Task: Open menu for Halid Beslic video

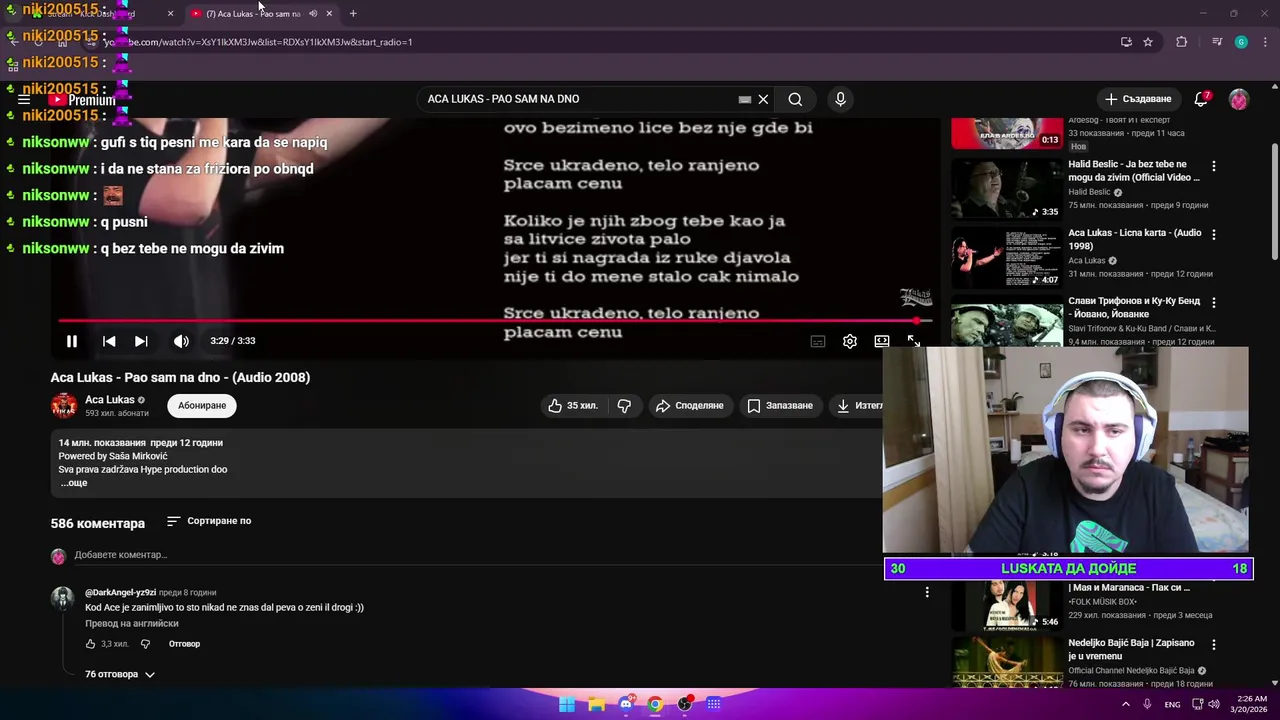Action: (1214, 166)
